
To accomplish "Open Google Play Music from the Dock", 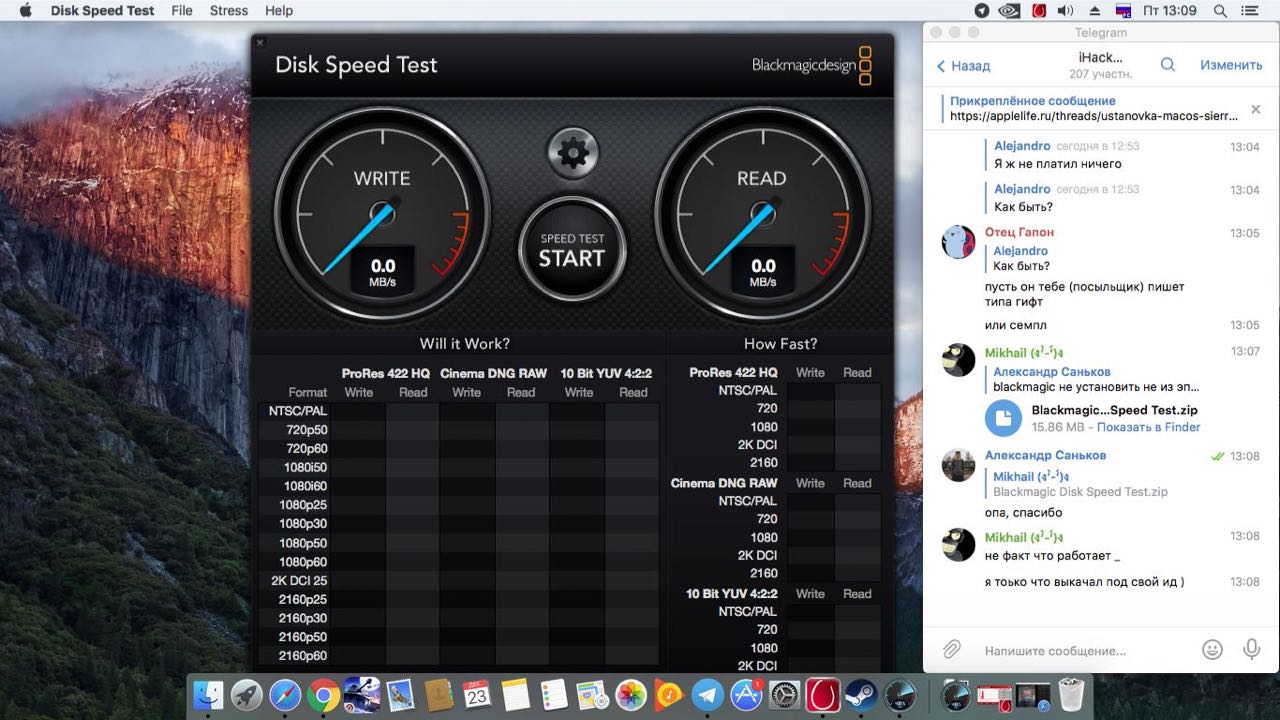I will point(669,695).
